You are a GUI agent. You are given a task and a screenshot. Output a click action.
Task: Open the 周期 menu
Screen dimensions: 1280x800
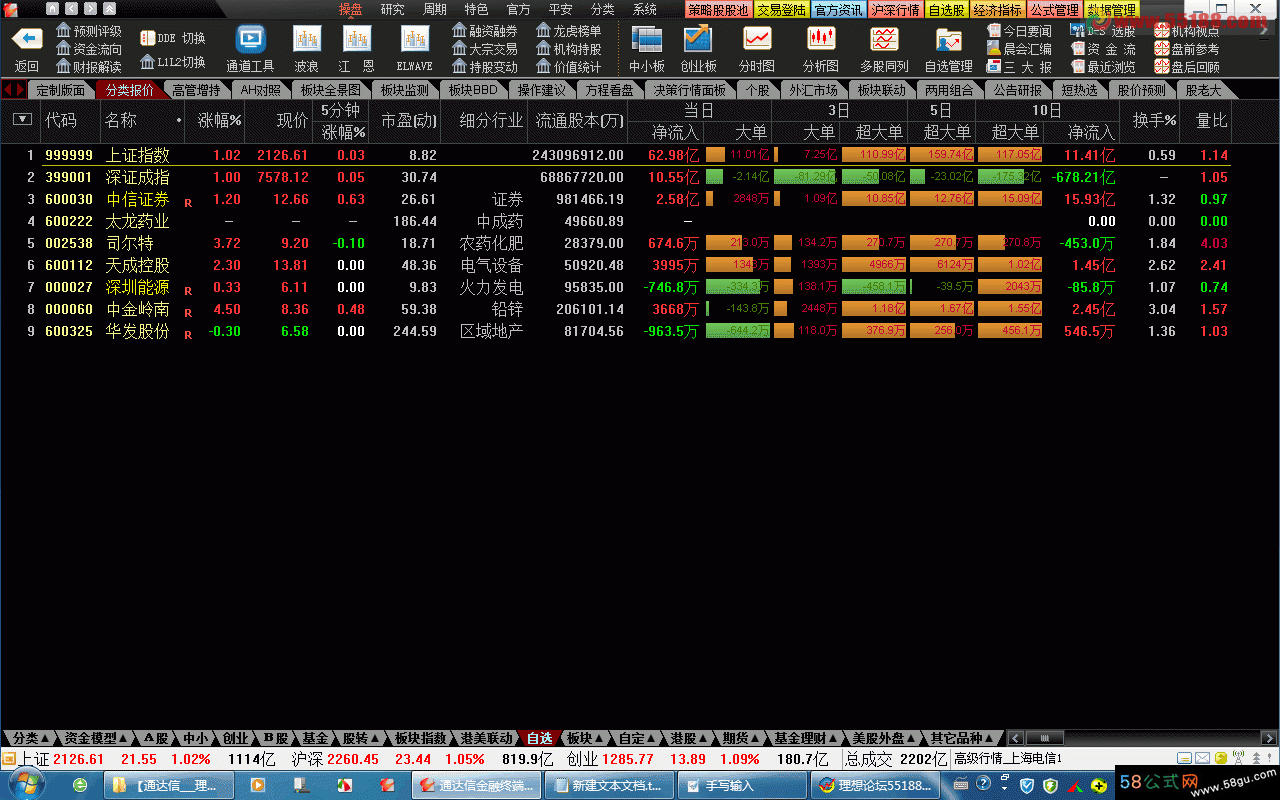[435, 9]
